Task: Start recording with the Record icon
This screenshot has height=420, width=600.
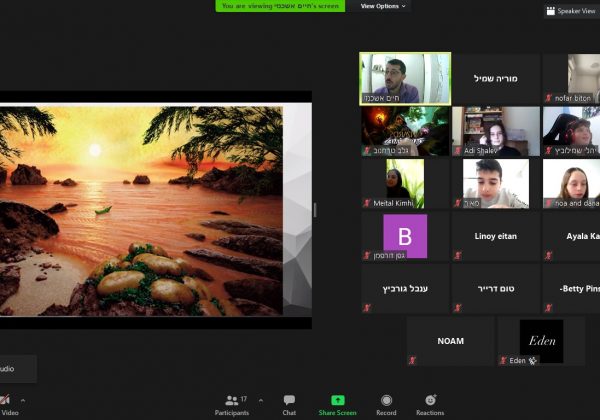Action: 386,400
